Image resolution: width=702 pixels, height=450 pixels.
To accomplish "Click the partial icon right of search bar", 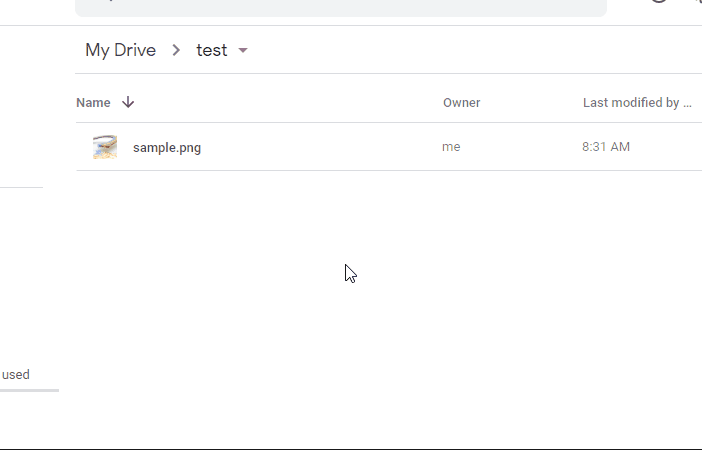I will click(659, 2).
